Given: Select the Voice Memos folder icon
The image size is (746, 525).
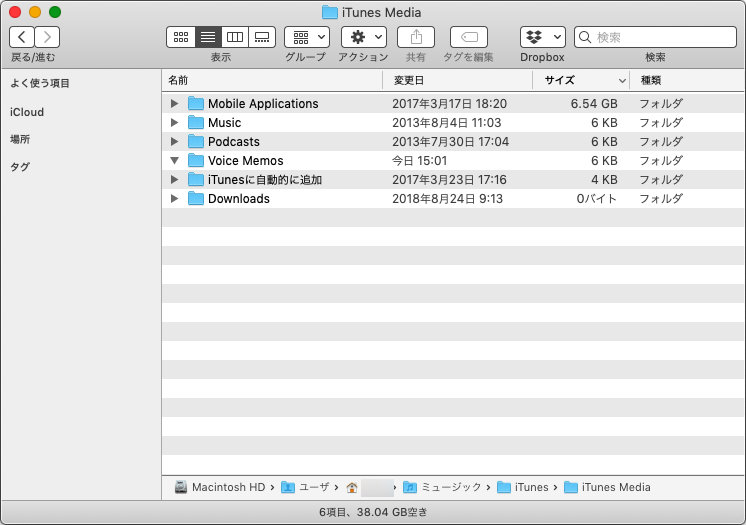Looking at the screenshot, I should (x=196, y=160).
